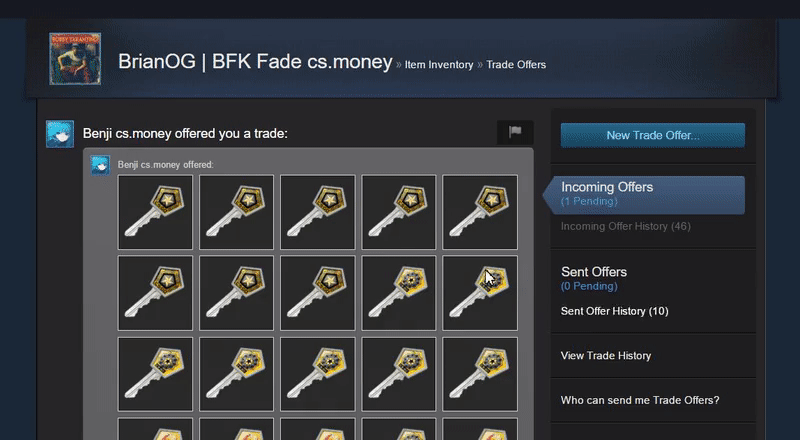
Task: Open Incoming Offer History (46)
Action: click(x=626, y=226)
